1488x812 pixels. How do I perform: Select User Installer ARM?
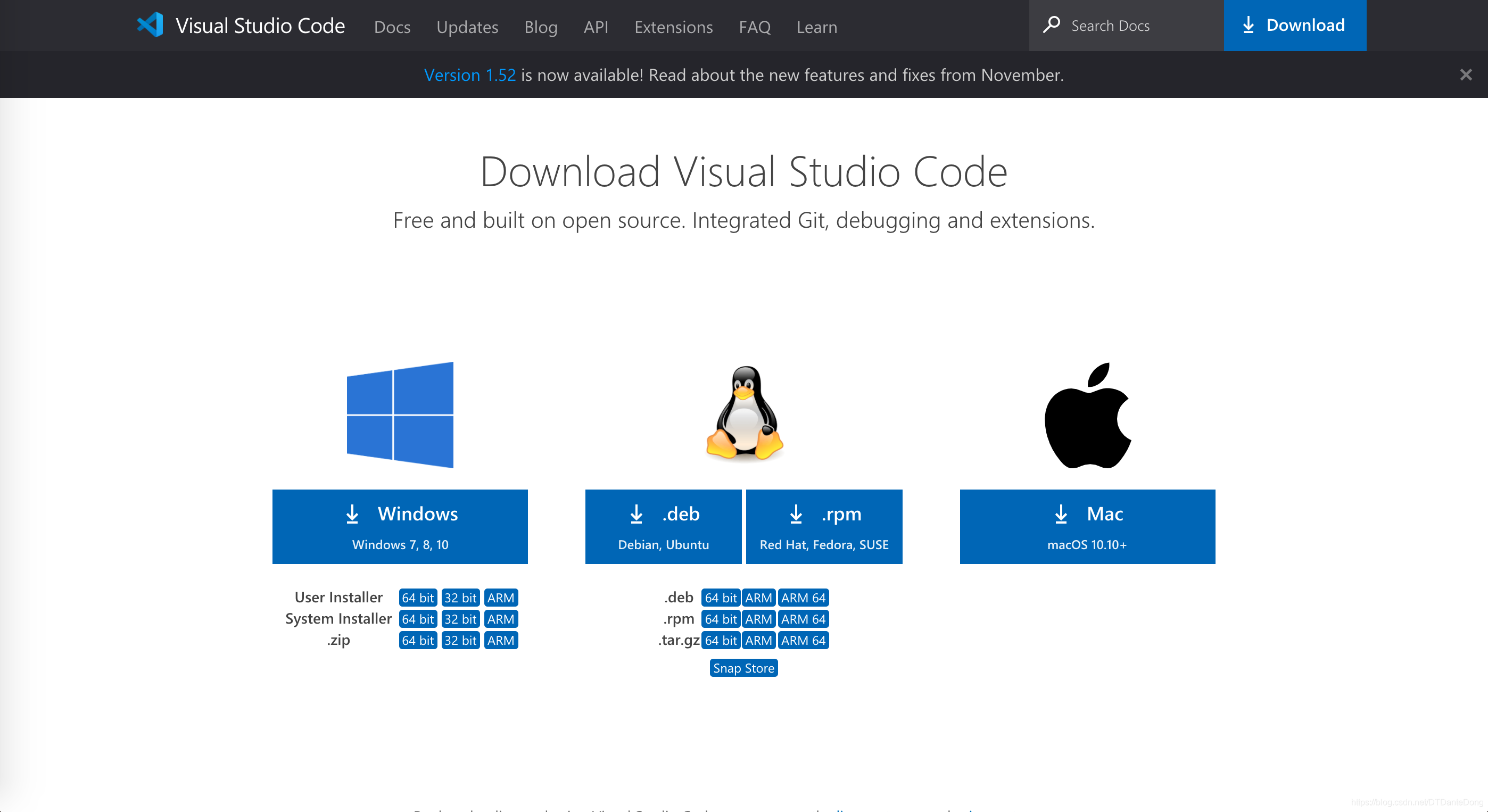(501, 598)
